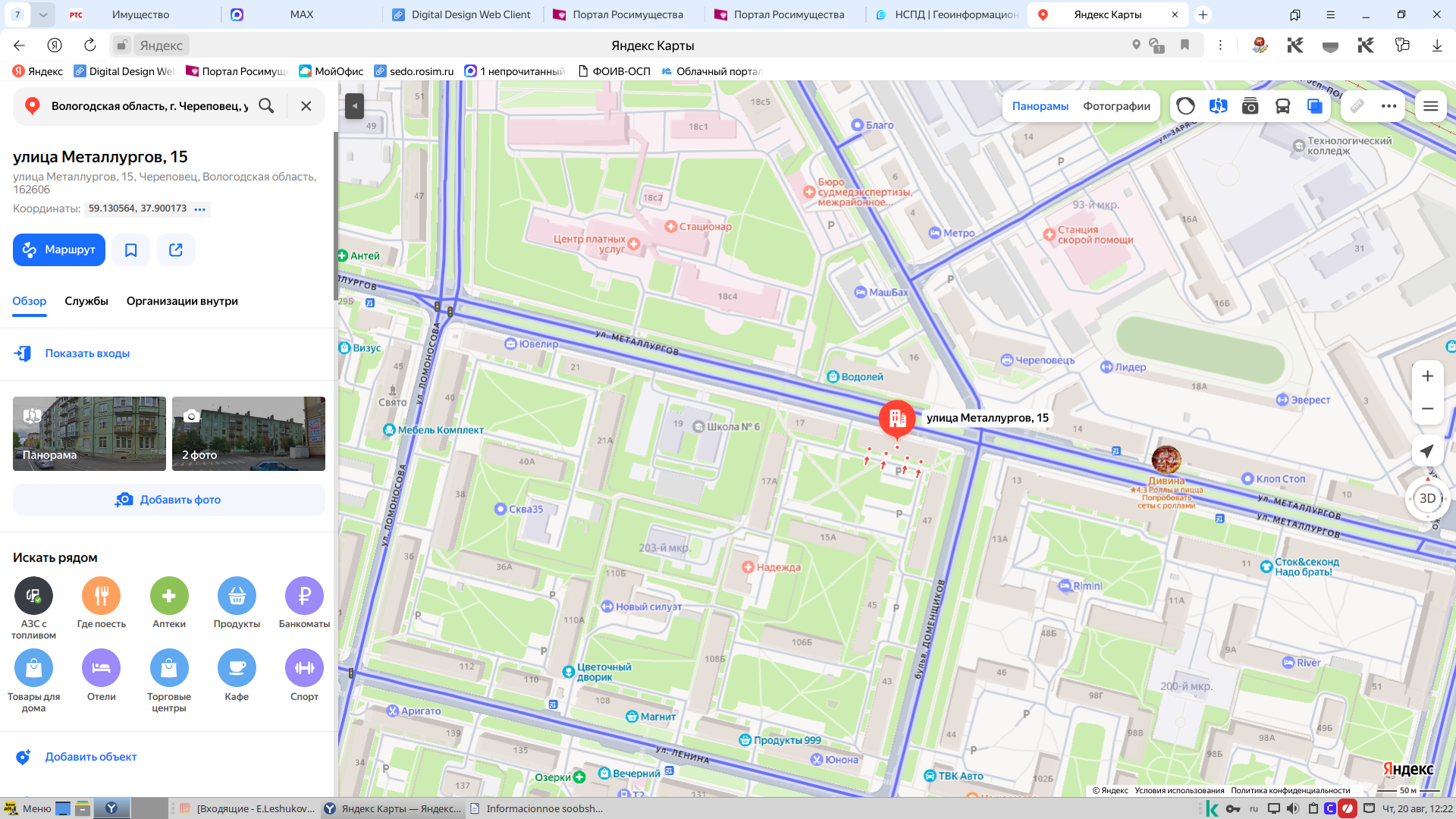Switch to the Обзор tab
The width and height of the screenshot is (1456, 819).
coord(30,301)
